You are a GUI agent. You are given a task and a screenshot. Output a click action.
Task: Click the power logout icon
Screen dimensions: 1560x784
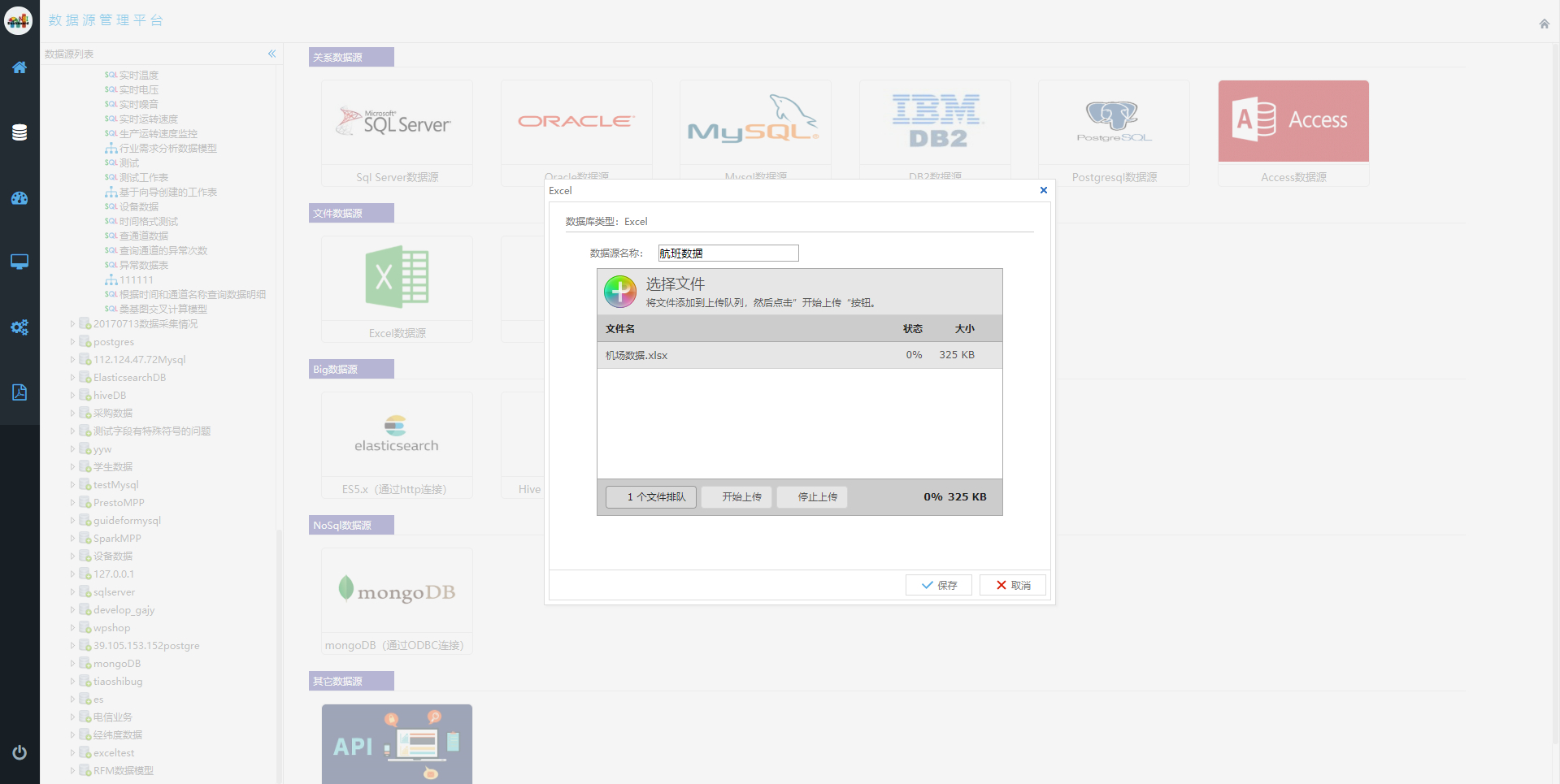point(20,752)
